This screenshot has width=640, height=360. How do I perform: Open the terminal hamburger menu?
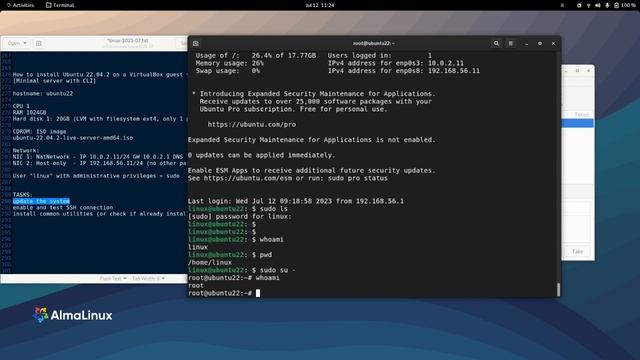(x=511, y=43)
